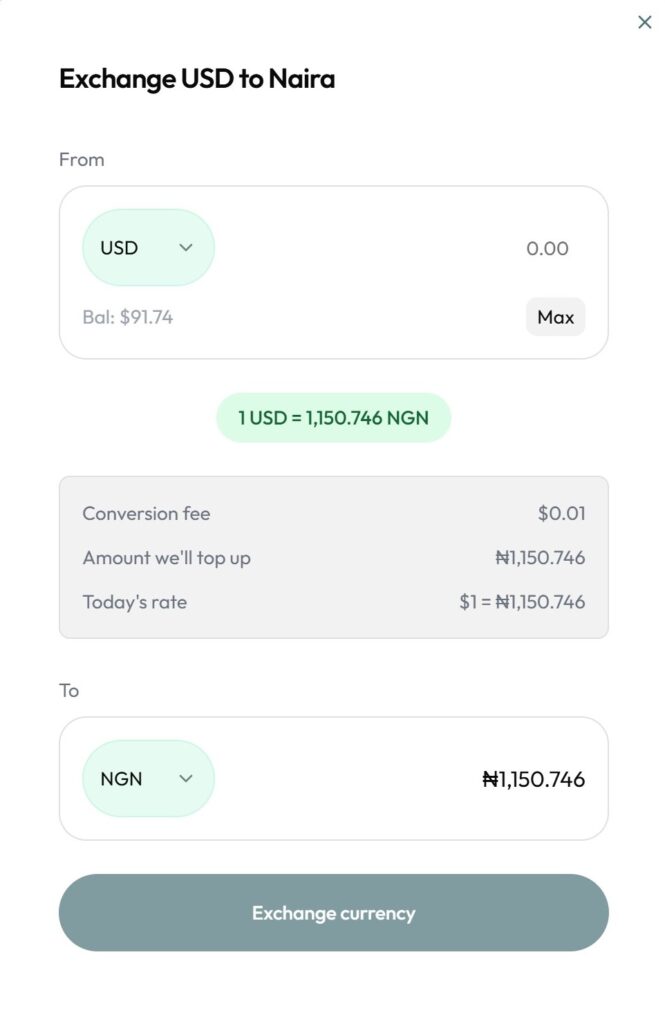Close the exchange dialog with the X
The height and width of the screenshot is (1024, 665).
point(645,22)
